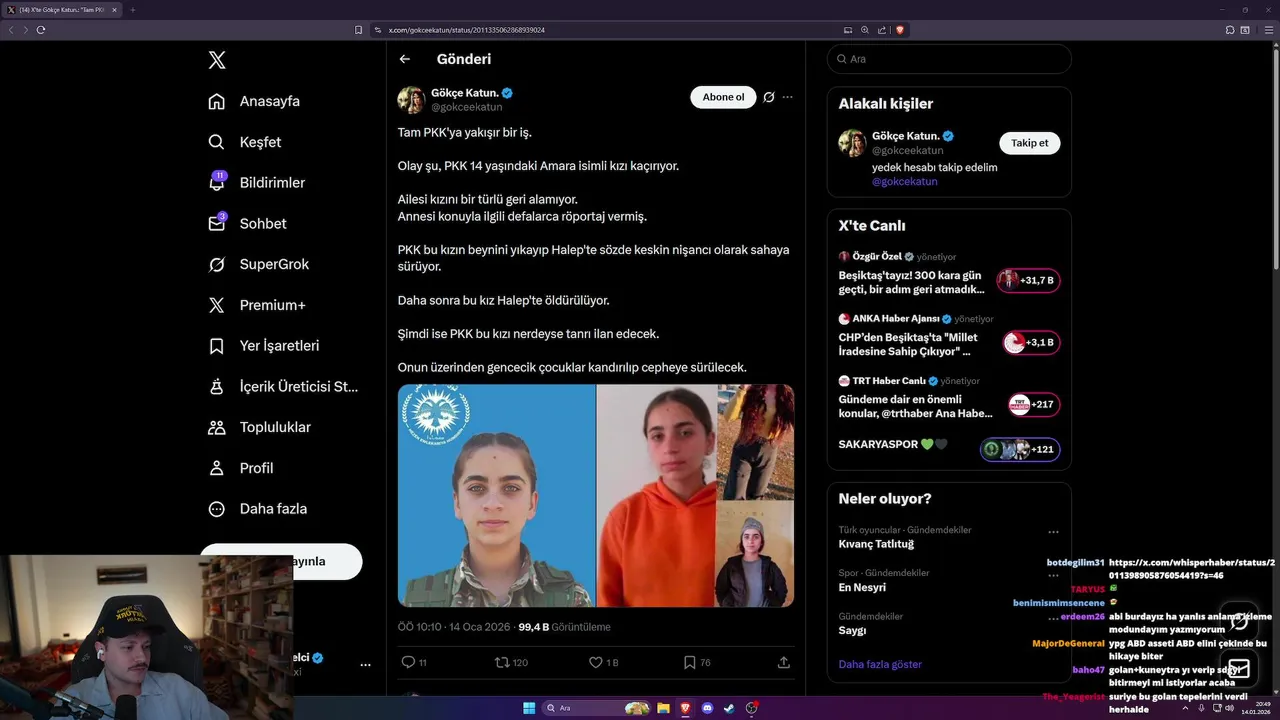Click the Grok icon on the post
The height and width of the screenshot is (720, 1280).
pos(768,97)
